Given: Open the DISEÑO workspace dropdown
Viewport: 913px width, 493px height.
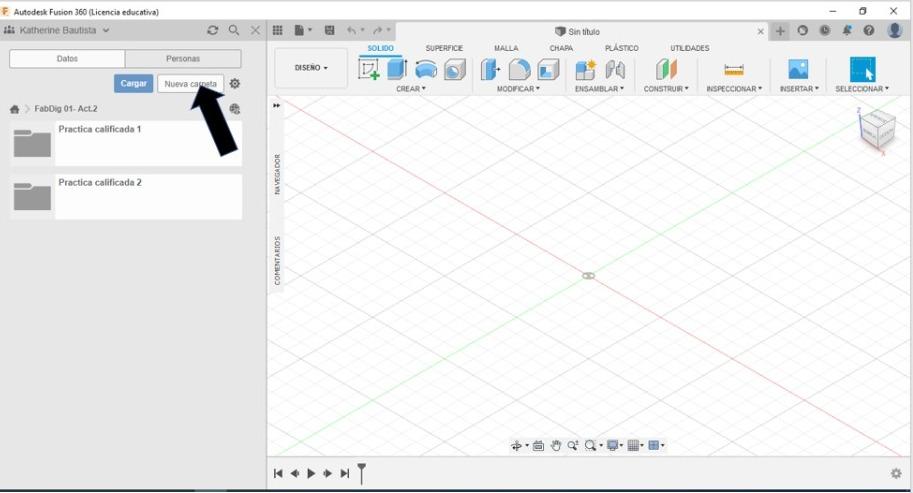Looking at the screenshot, I should (311, 68).
